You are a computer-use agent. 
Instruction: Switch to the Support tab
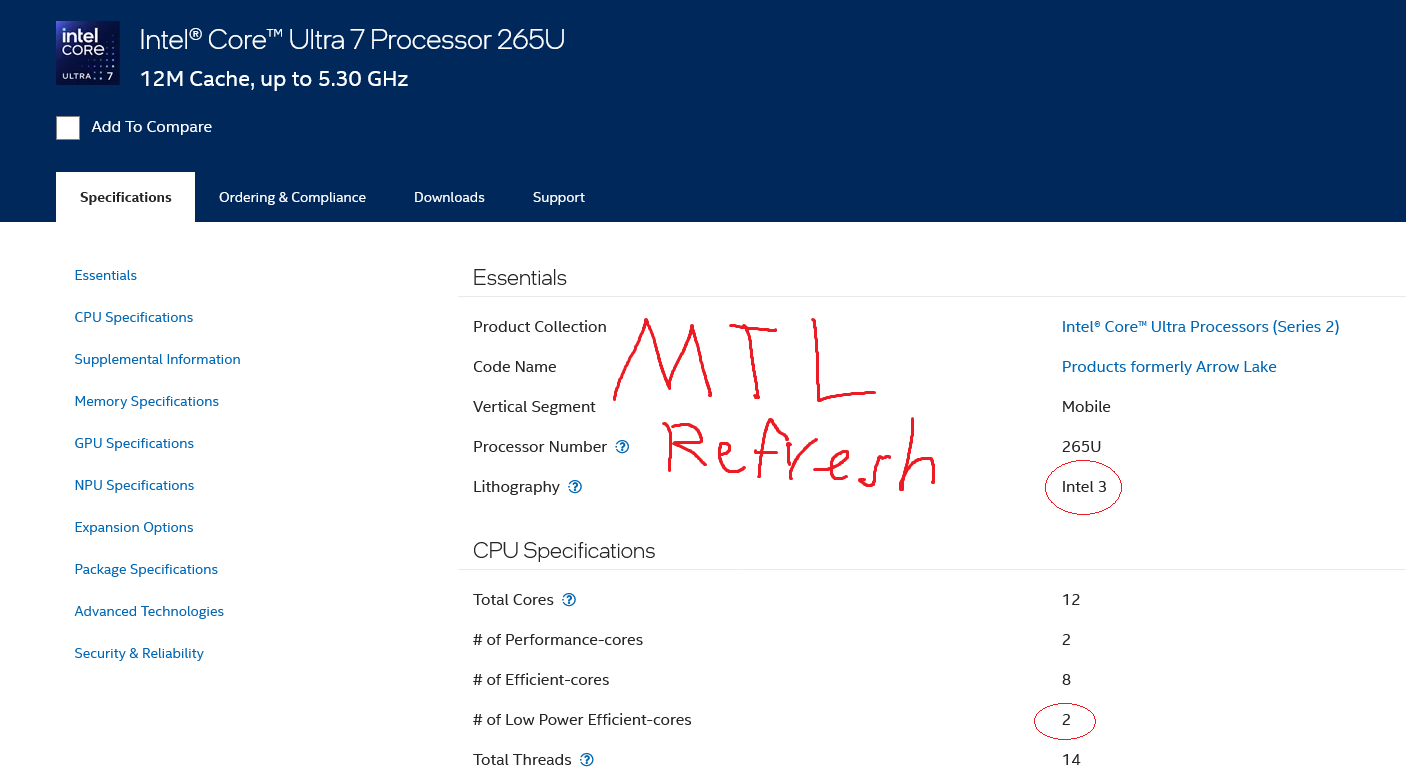point(558,197)
